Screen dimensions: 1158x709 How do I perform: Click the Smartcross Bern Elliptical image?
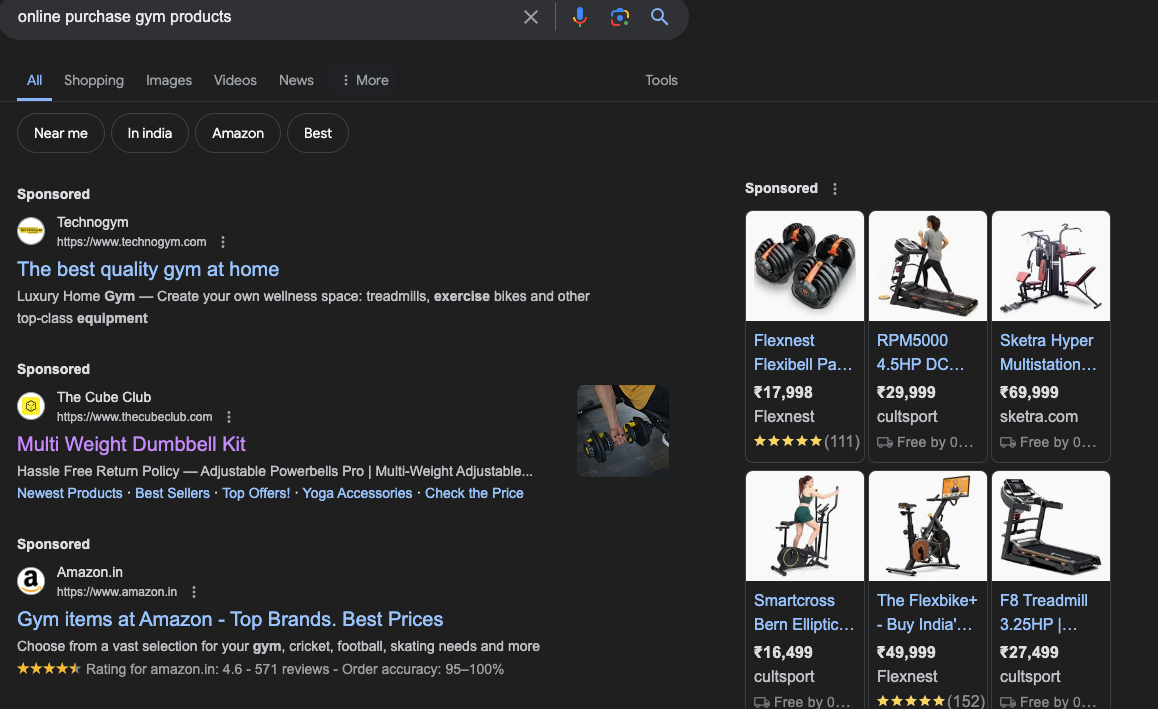coord(805,527)
